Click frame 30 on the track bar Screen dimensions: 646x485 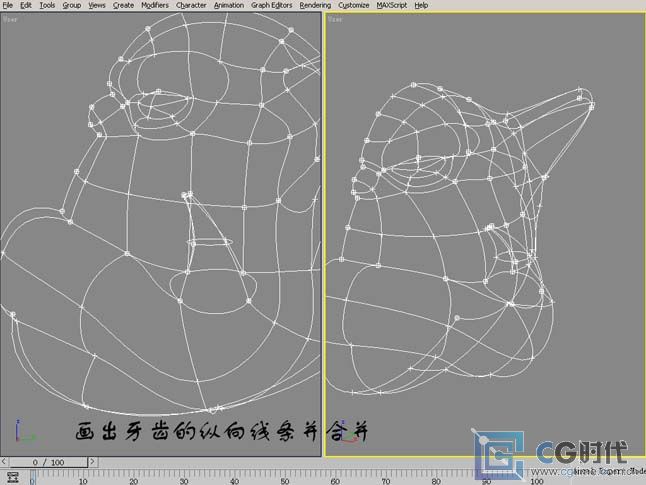click(184, 481)
